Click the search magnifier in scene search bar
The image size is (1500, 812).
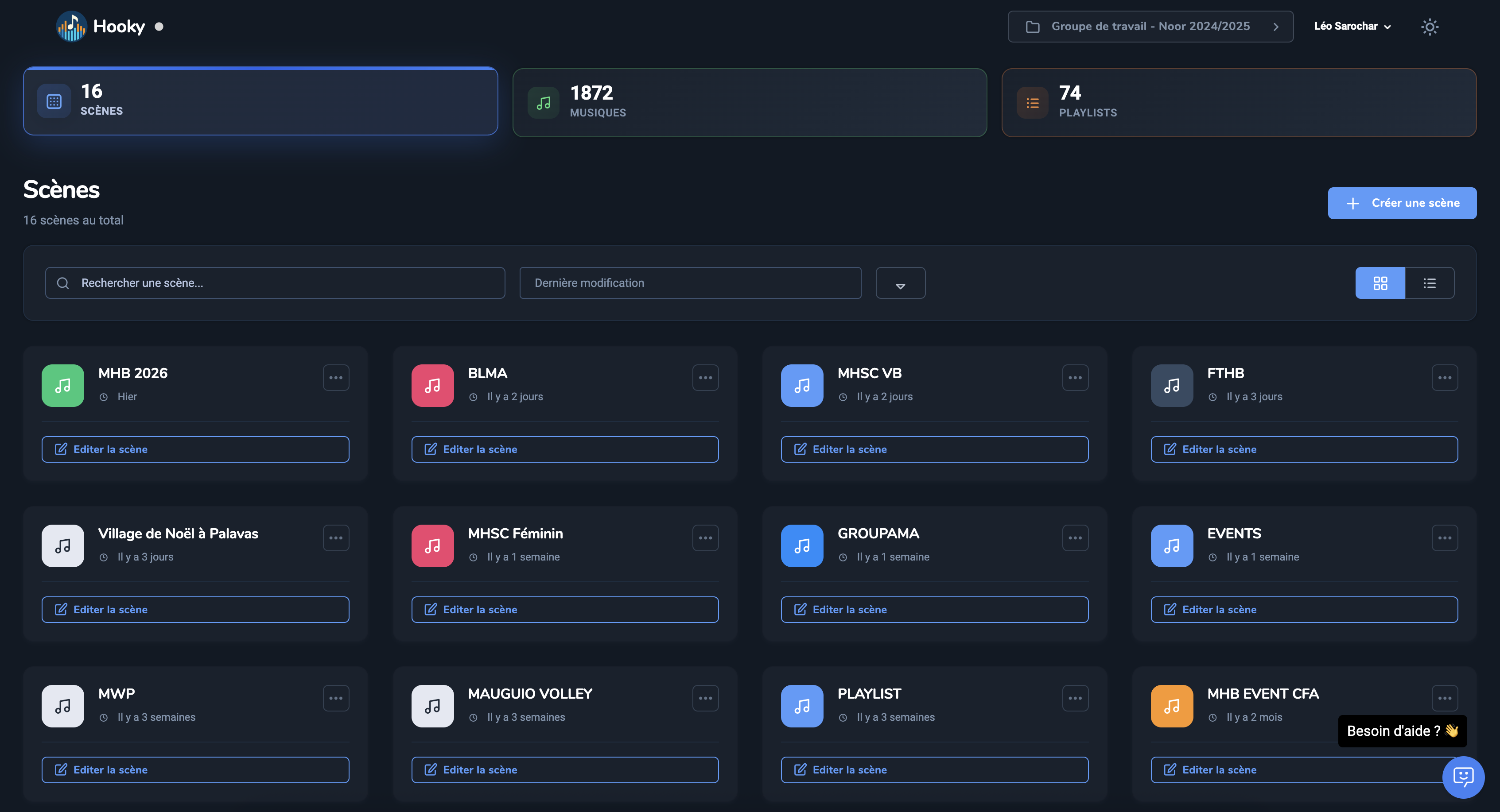[63, 283]
